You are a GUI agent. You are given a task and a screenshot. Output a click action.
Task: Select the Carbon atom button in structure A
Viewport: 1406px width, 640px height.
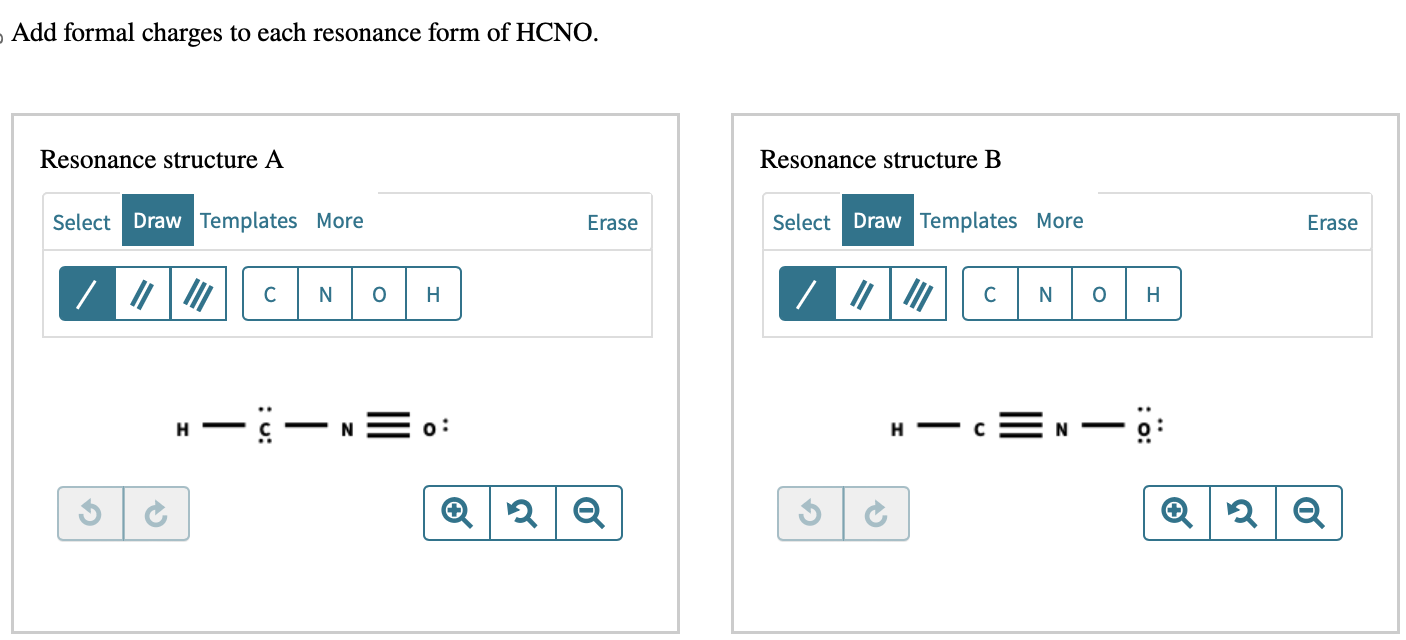270,293
